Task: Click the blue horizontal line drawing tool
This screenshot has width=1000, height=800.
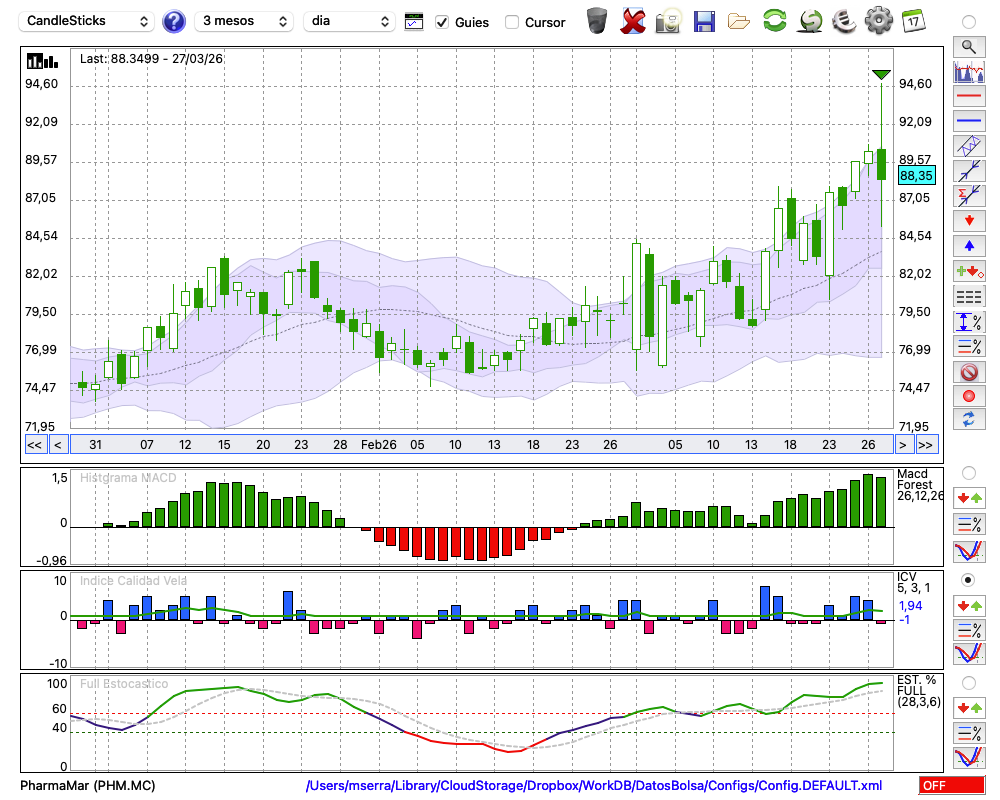Action: [x=968, y=121]
